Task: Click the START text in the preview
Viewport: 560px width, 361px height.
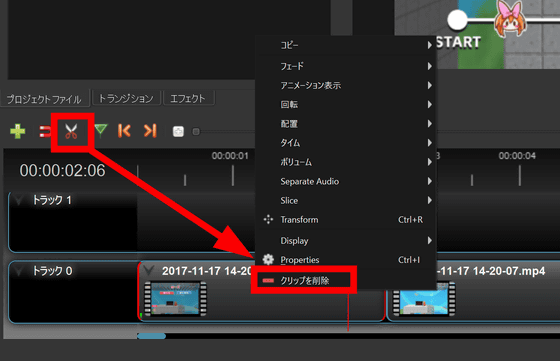Action: tap(459, 42)
